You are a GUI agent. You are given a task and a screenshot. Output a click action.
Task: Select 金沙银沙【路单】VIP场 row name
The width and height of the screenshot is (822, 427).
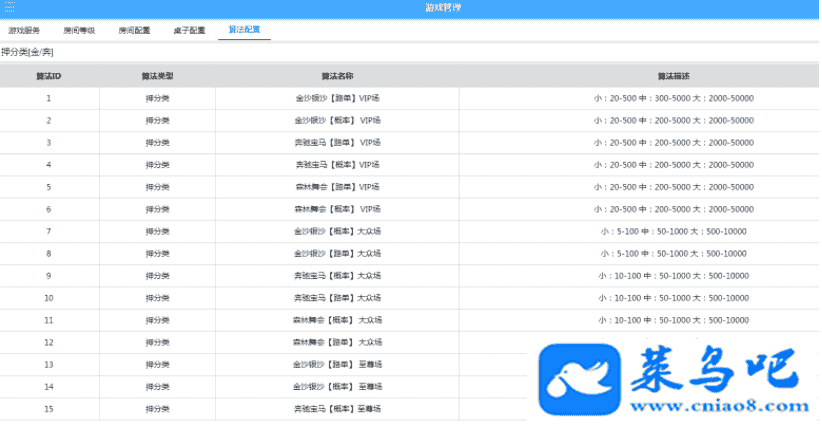(x=337, y=98)
